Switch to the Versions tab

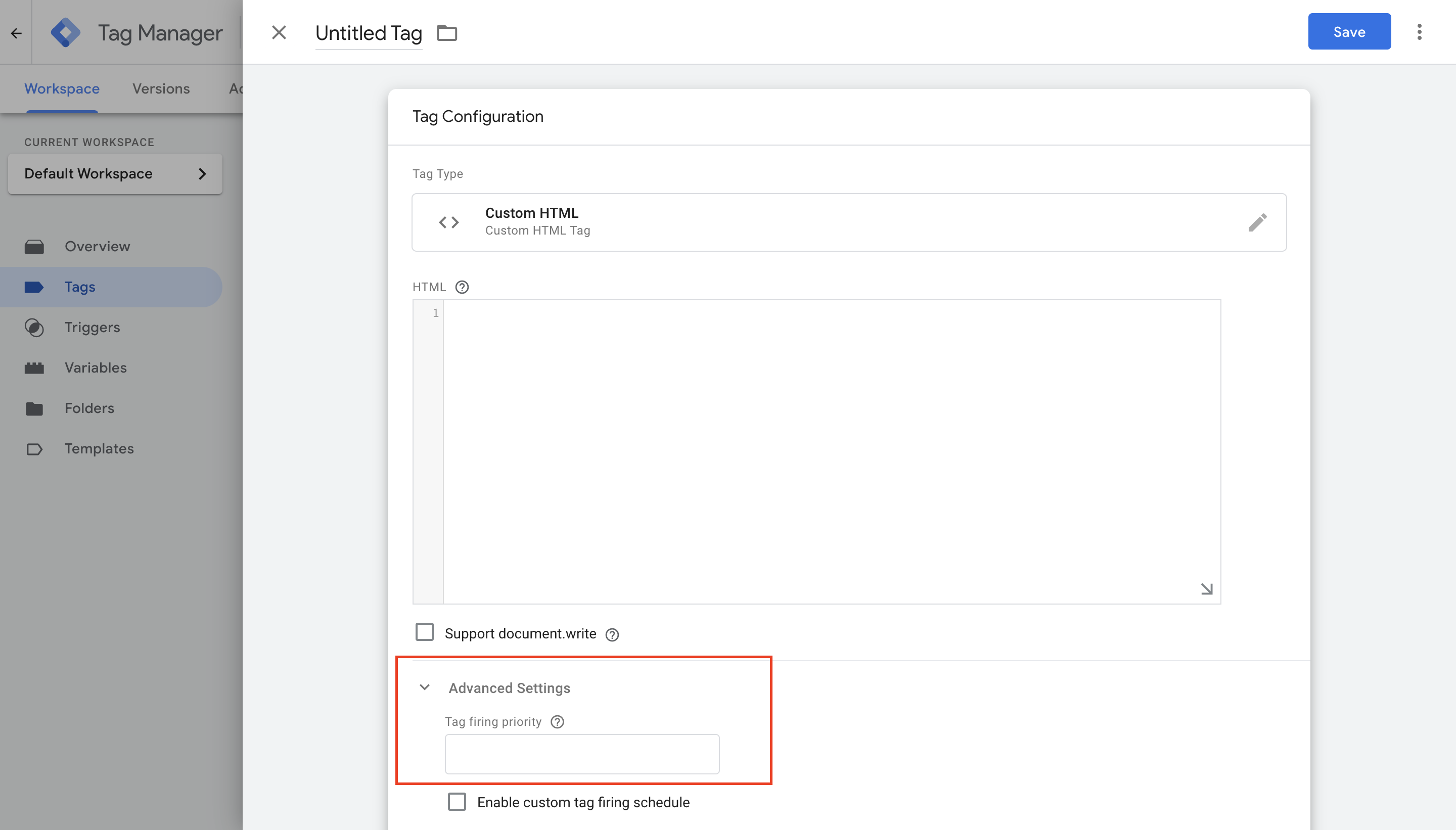(161, 88)
